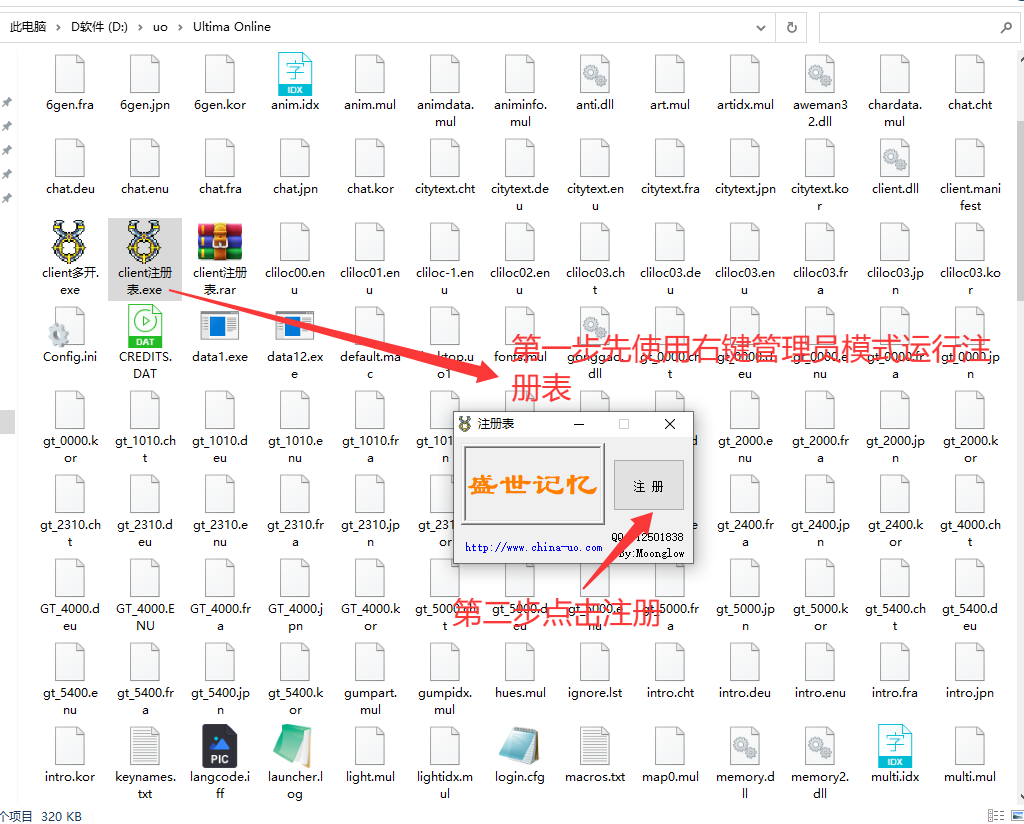Select the data12.exe file icon
Image resolution: width=1024 pixels, height=824 pixels.
coord(295,325)
